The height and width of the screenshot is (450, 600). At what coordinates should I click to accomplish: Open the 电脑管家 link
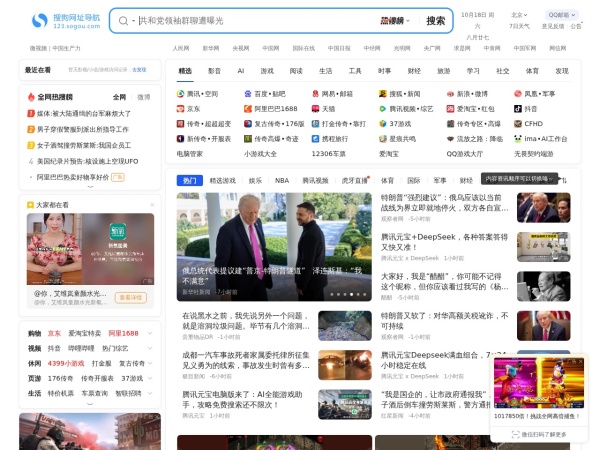point(189,154)
